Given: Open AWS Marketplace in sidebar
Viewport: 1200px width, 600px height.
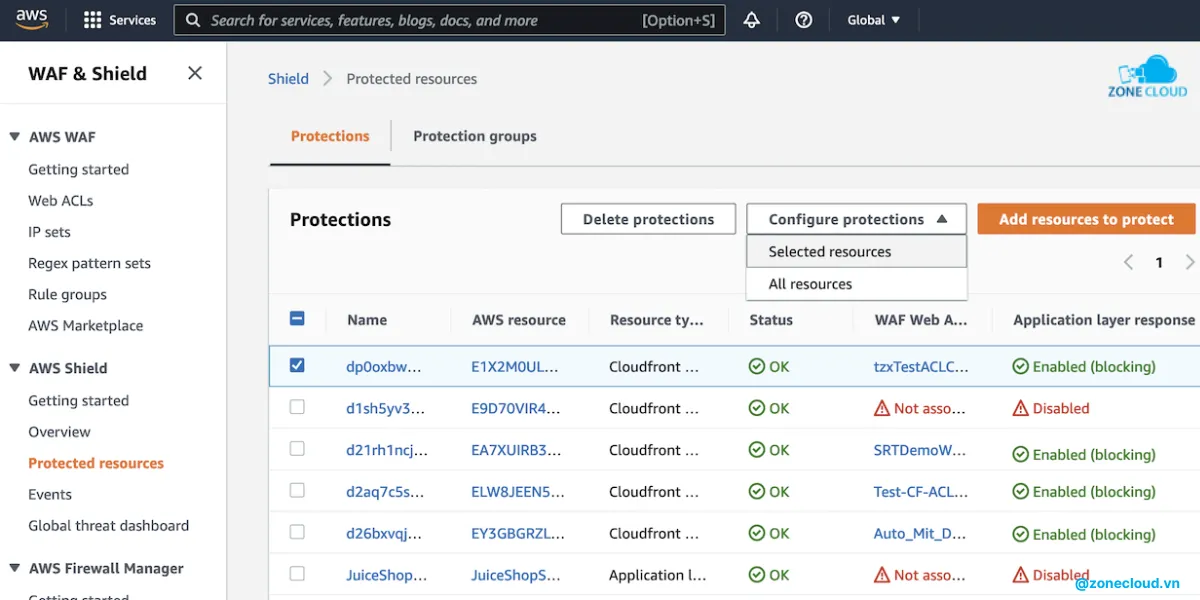Looking at the screenshot, I should coord(85,325).
